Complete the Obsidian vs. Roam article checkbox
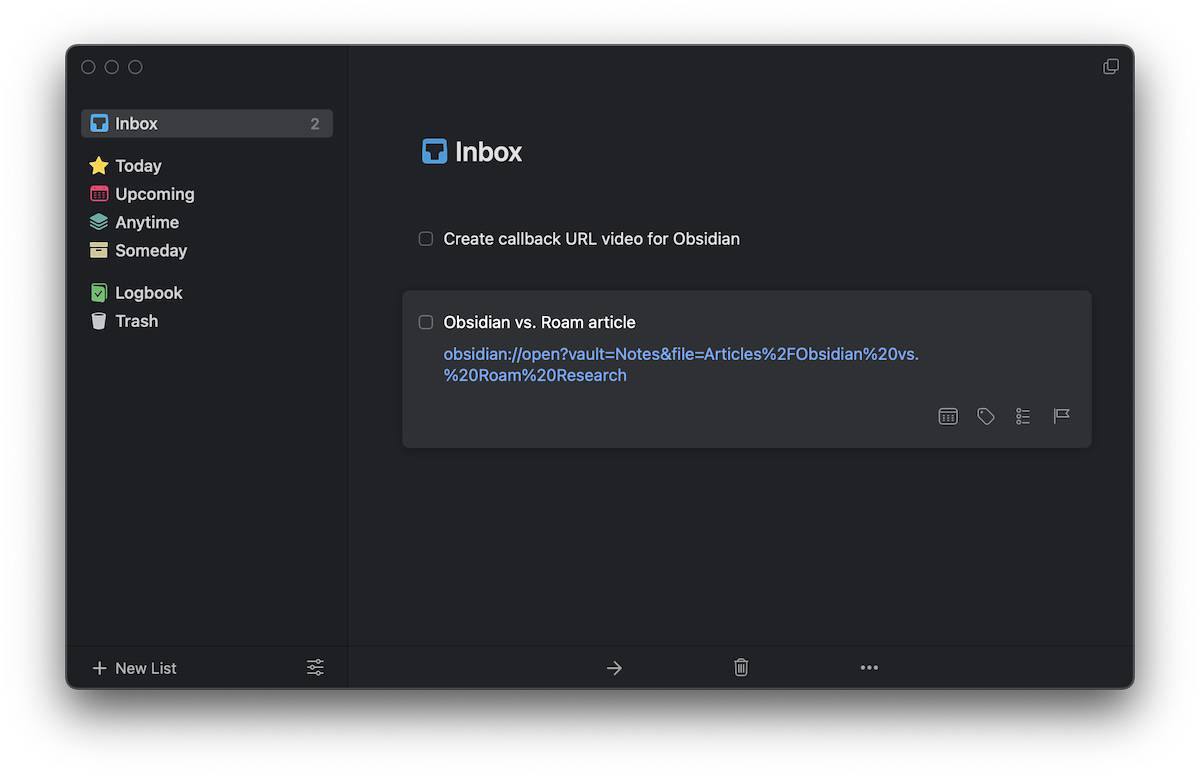The height and width of the screenshot is (776, 1200). pyautogui.click(x=426, y=322)
